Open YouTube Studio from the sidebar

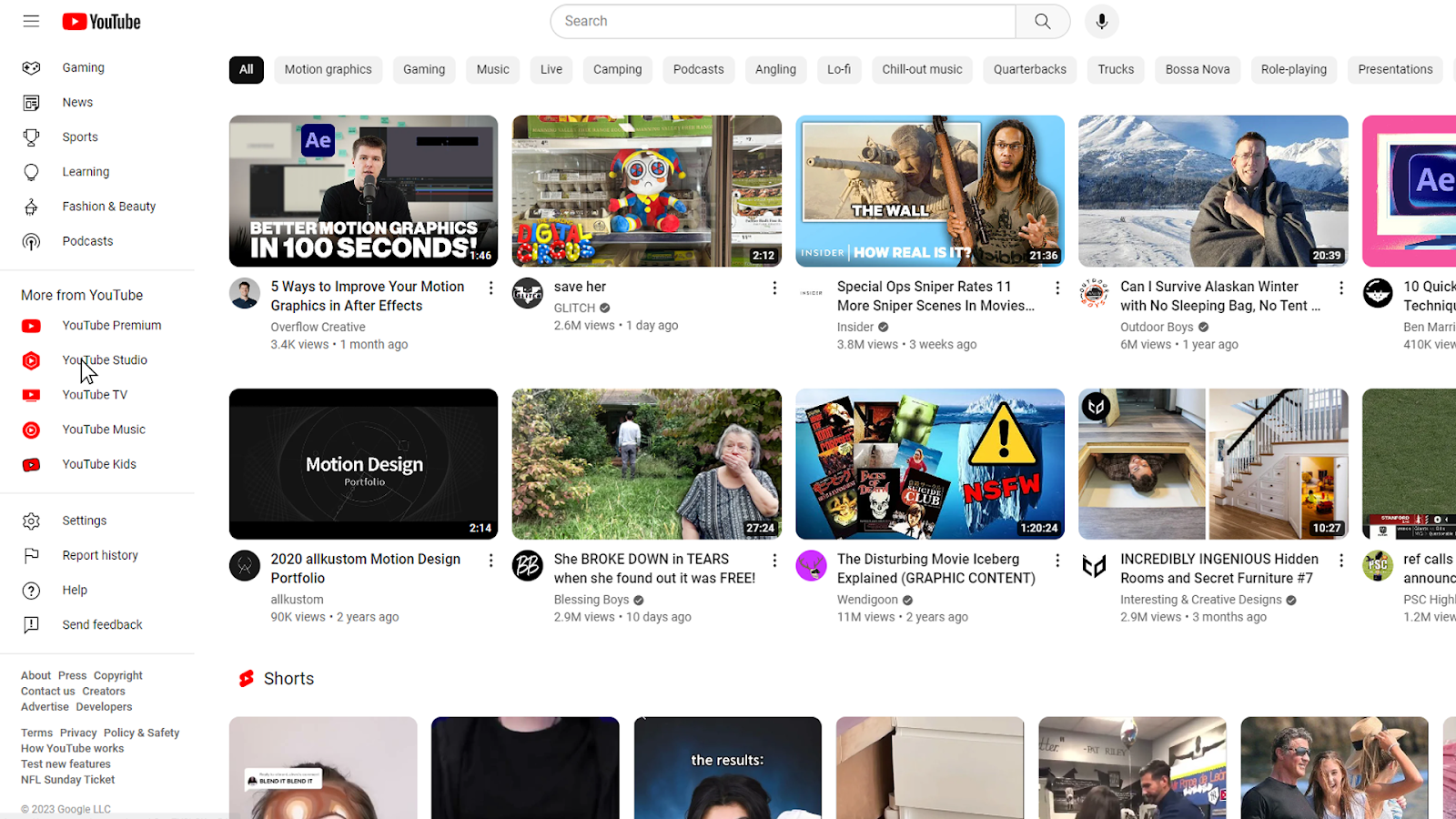pos(105,360)
